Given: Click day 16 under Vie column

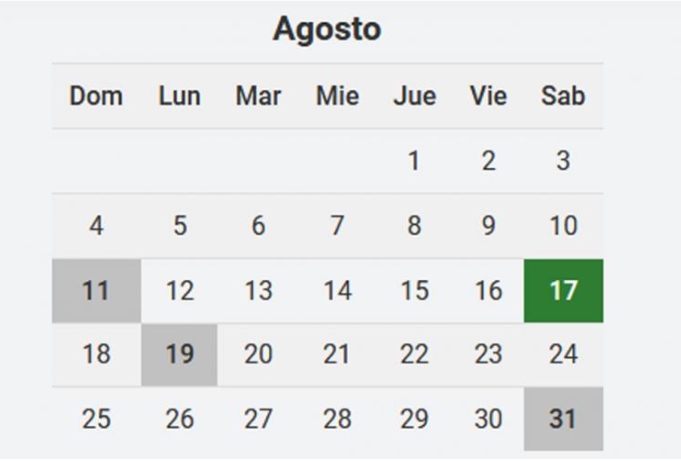Looking at the screenshot, I should pos(489,290).
